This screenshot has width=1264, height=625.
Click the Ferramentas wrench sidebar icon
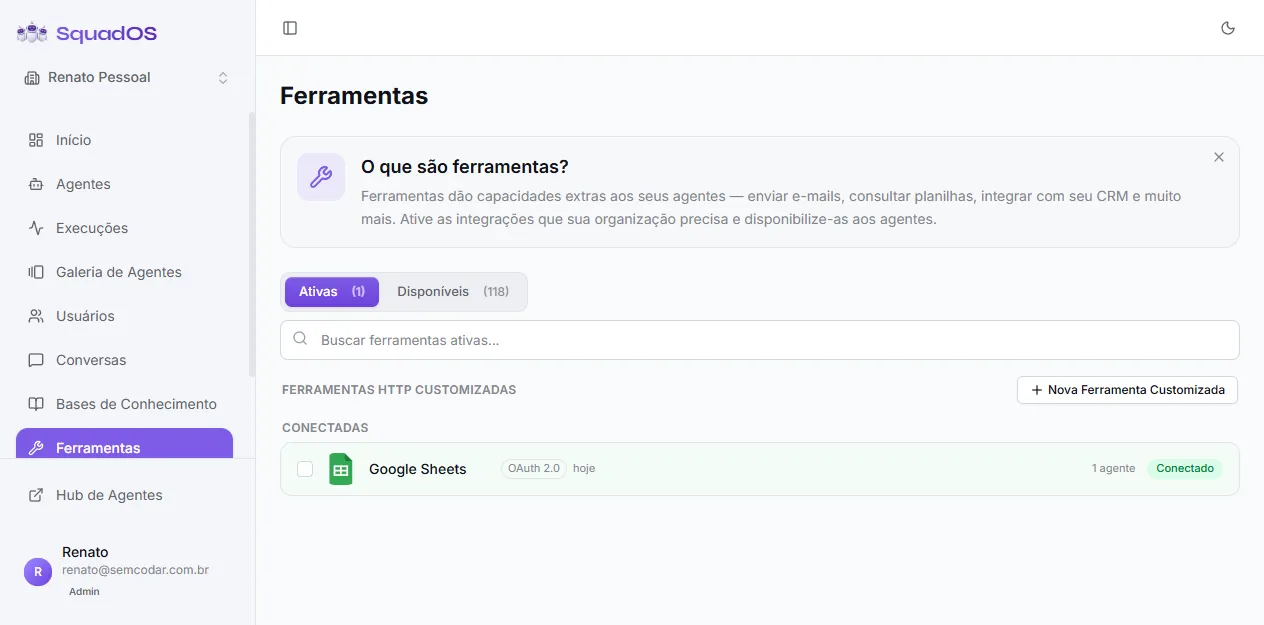[x=36, y=448]
